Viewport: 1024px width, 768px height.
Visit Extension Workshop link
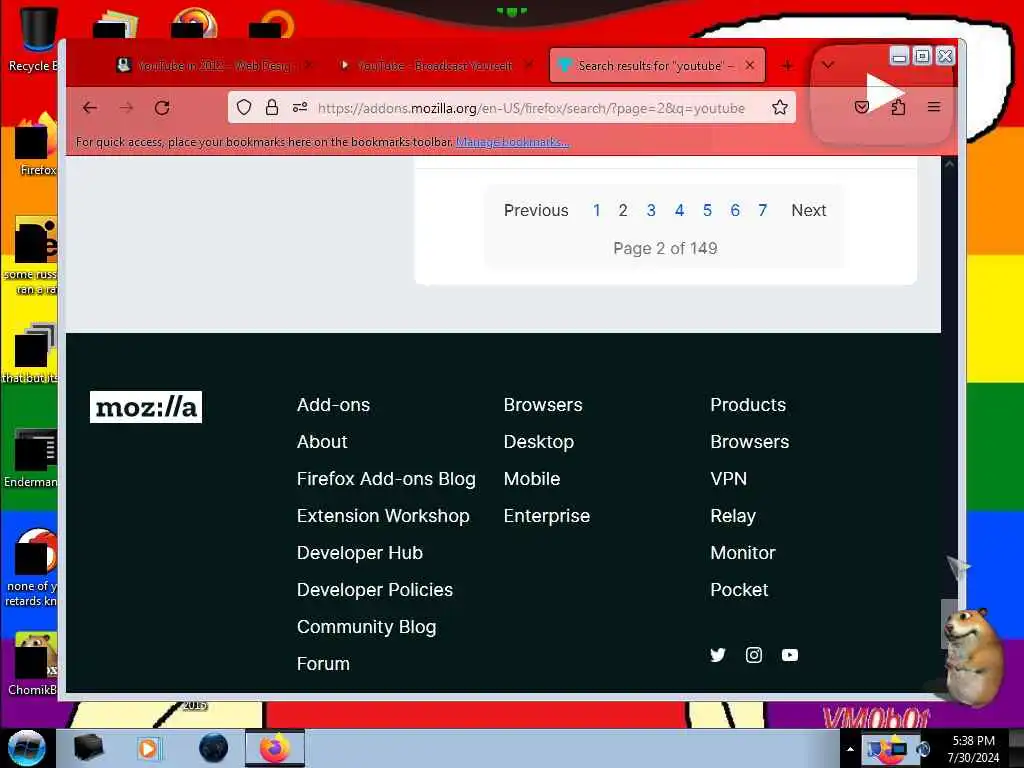click(x=383, y=516)
